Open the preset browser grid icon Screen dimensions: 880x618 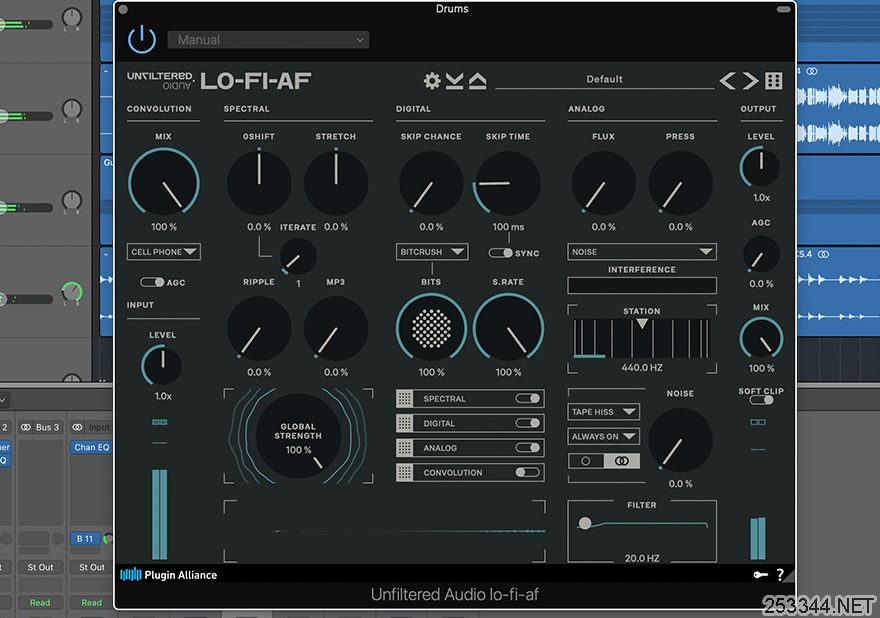[x=774, y=81]
